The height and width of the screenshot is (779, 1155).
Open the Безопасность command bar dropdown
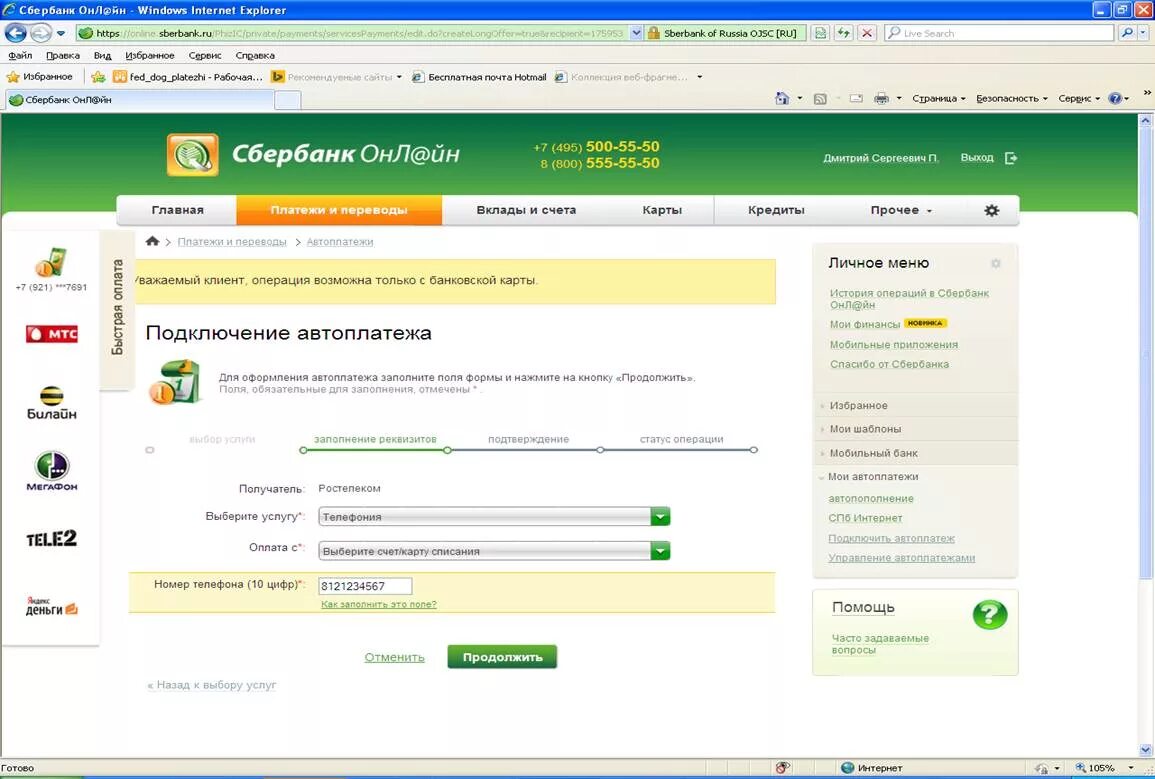(1011, 99)
